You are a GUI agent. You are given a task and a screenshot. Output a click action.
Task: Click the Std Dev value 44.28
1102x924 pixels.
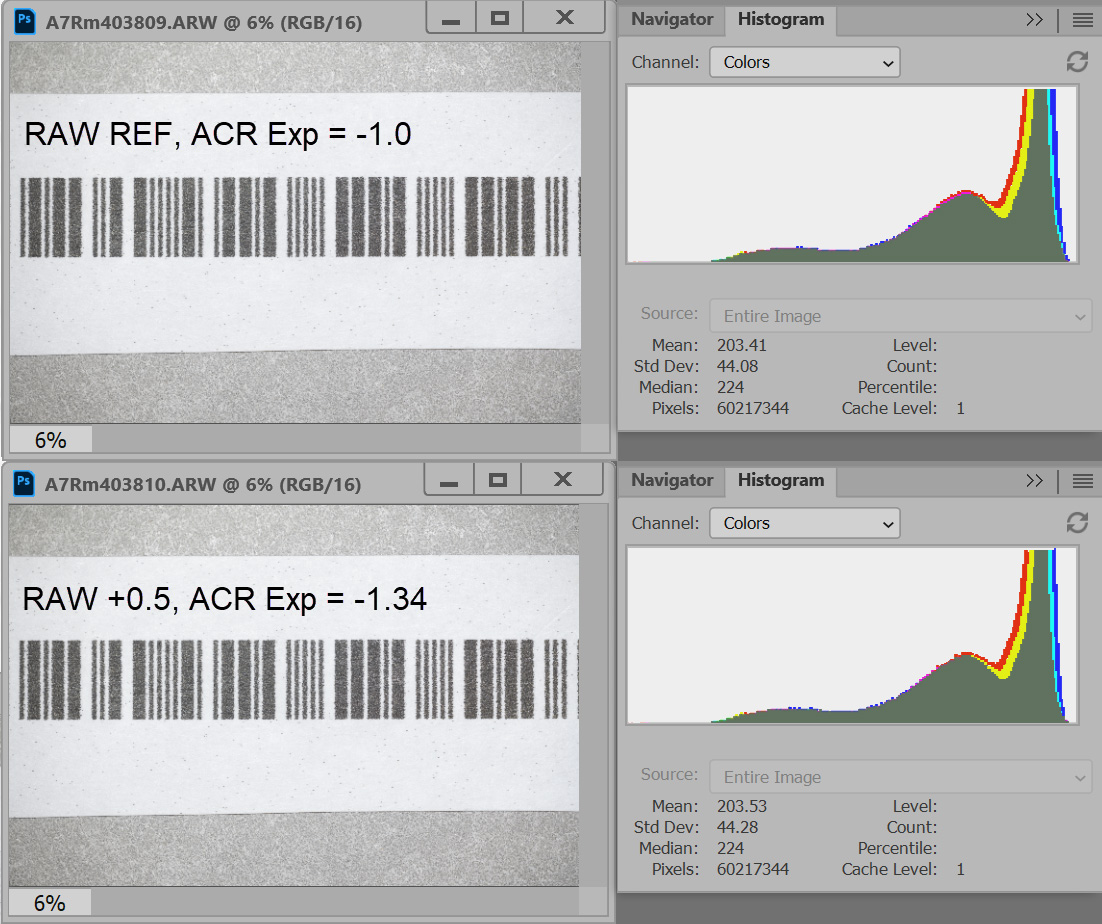tap(737, 827)
